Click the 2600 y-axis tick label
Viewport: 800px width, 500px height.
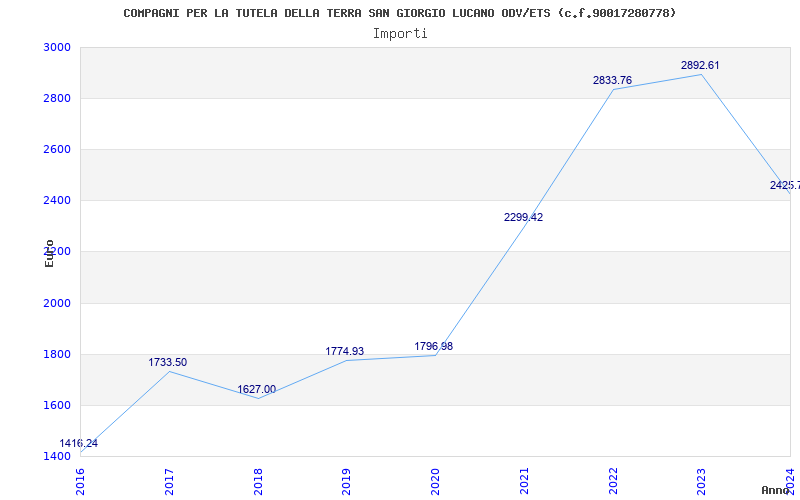57,149
